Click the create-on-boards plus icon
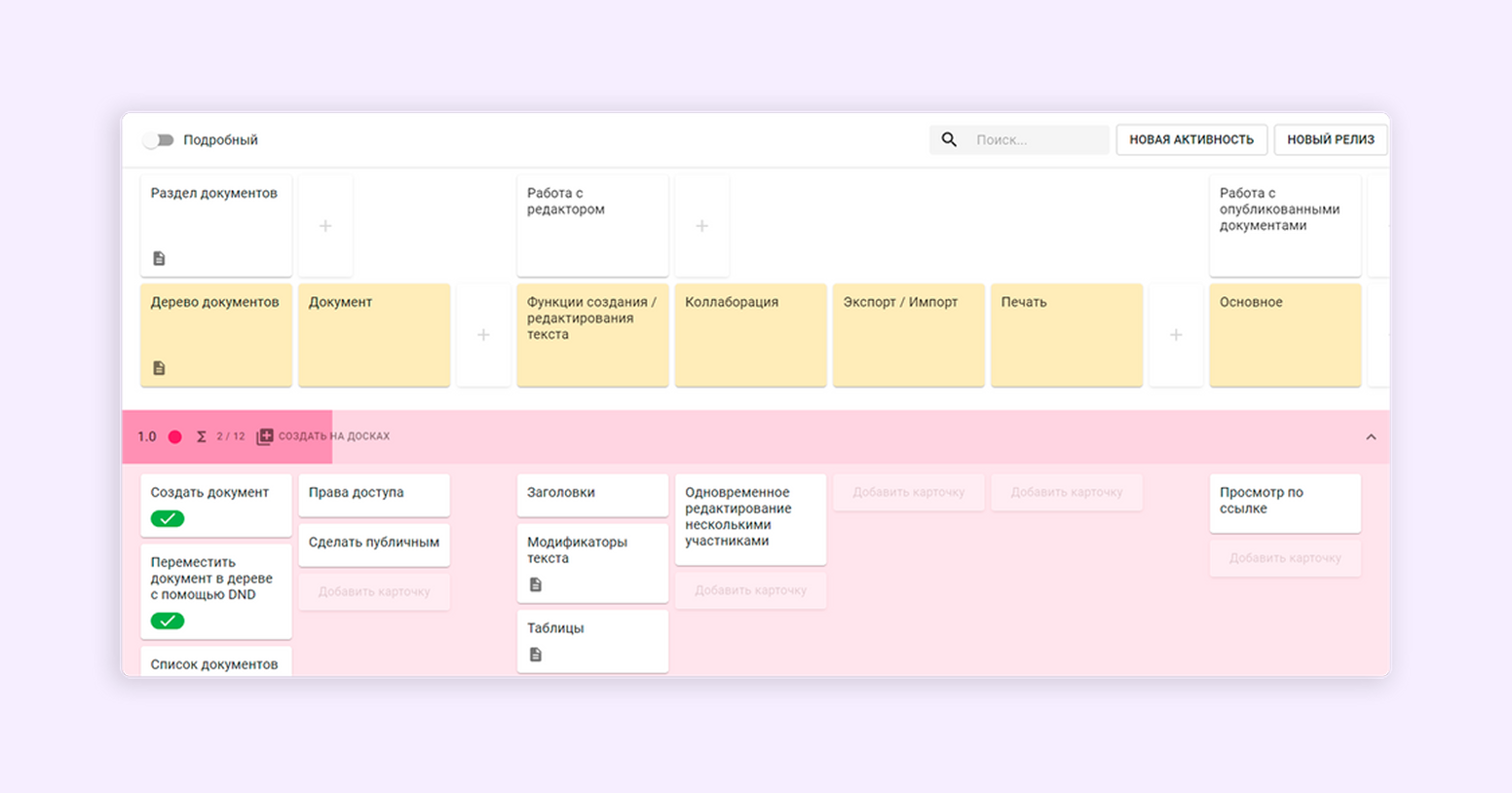Image resolution: width=1512 pixels, height=793 pixels. pos(265,436)
